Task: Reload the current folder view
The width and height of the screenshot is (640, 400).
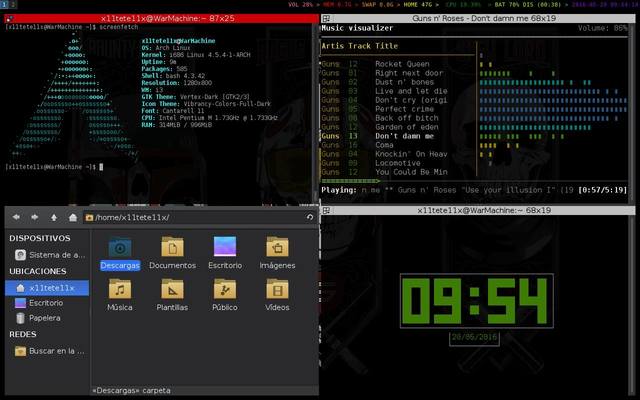Action: coord(310,217)
